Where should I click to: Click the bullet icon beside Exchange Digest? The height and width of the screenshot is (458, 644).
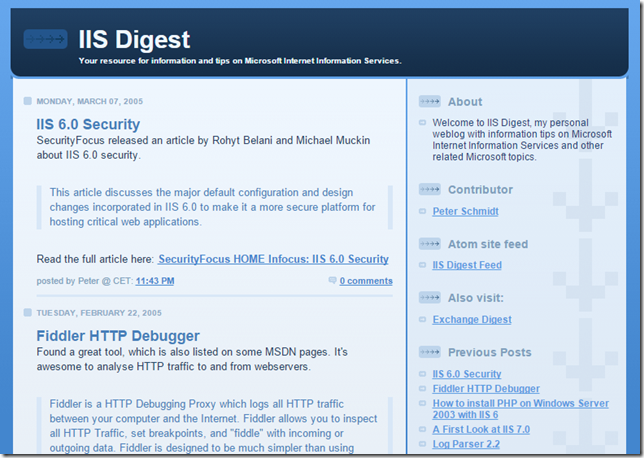[x=422, y=319]
